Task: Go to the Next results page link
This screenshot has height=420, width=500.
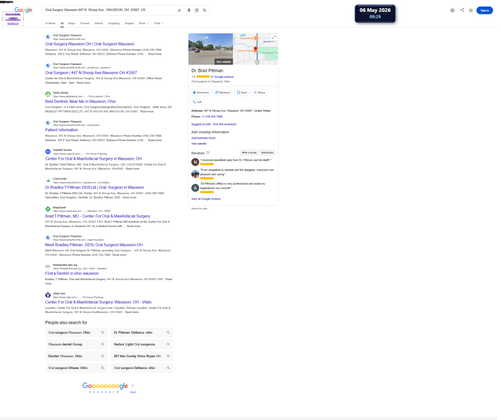Action: (x=133, y=392)
